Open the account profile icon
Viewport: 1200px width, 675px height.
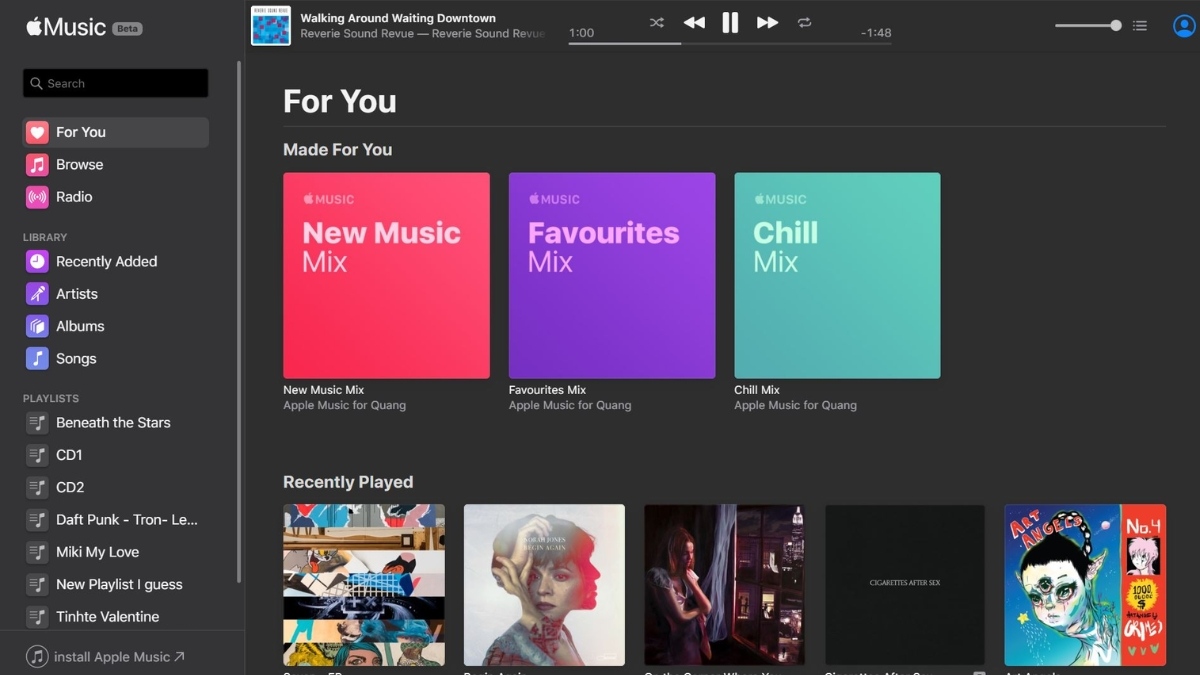coord(1184,26)
